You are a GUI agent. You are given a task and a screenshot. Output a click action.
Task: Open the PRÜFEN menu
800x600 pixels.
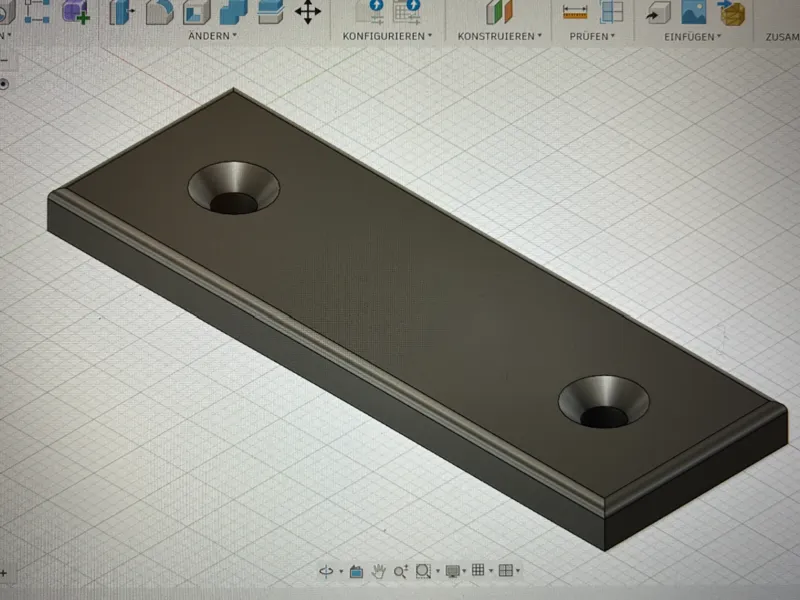click(x=592, y=37)
